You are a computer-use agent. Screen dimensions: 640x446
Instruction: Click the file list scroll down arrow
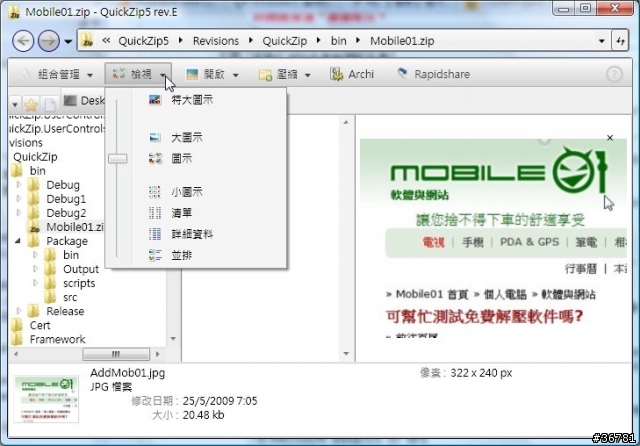pos(346,353)
